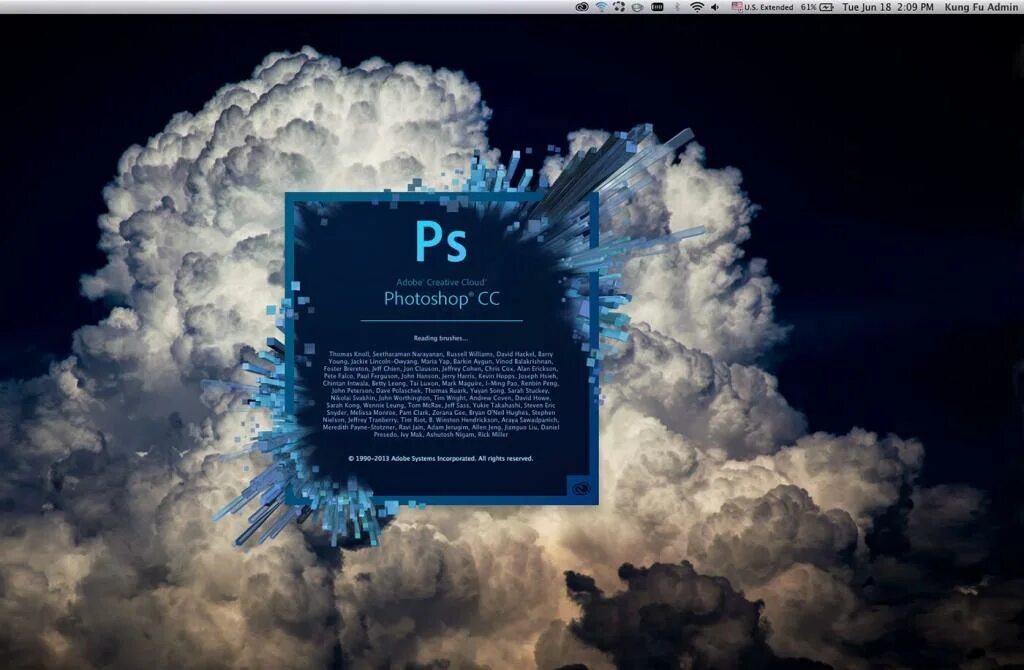This screenshot has height=670, width=1024.
Task: Open the Wi-Fi status menu
Action: (x=697, y=7)
